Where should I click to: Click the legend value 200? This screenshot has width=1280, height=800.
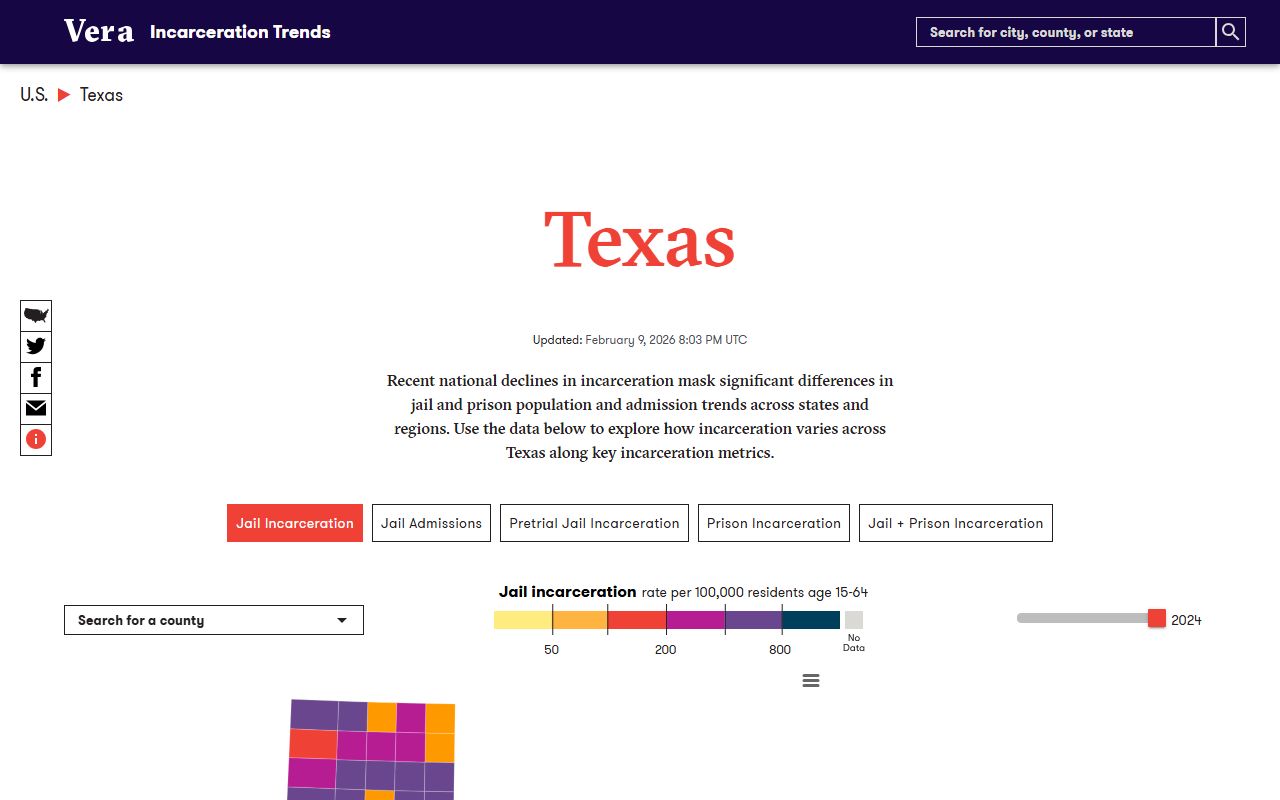[x=666, y=650]
